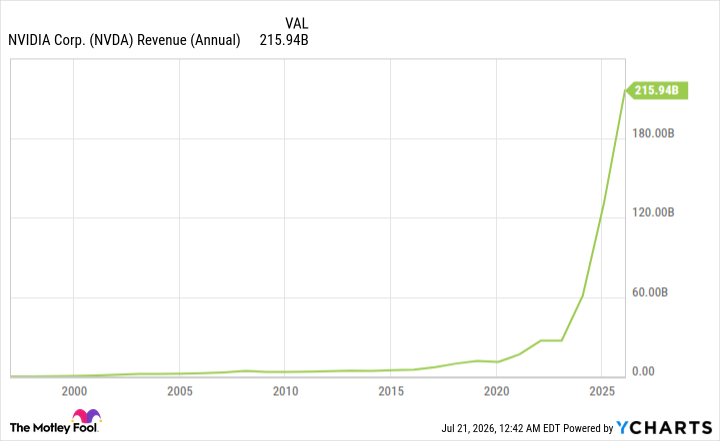
Task: Click 'The Motley Fool' wordmark text
Action: coord(54,428)
